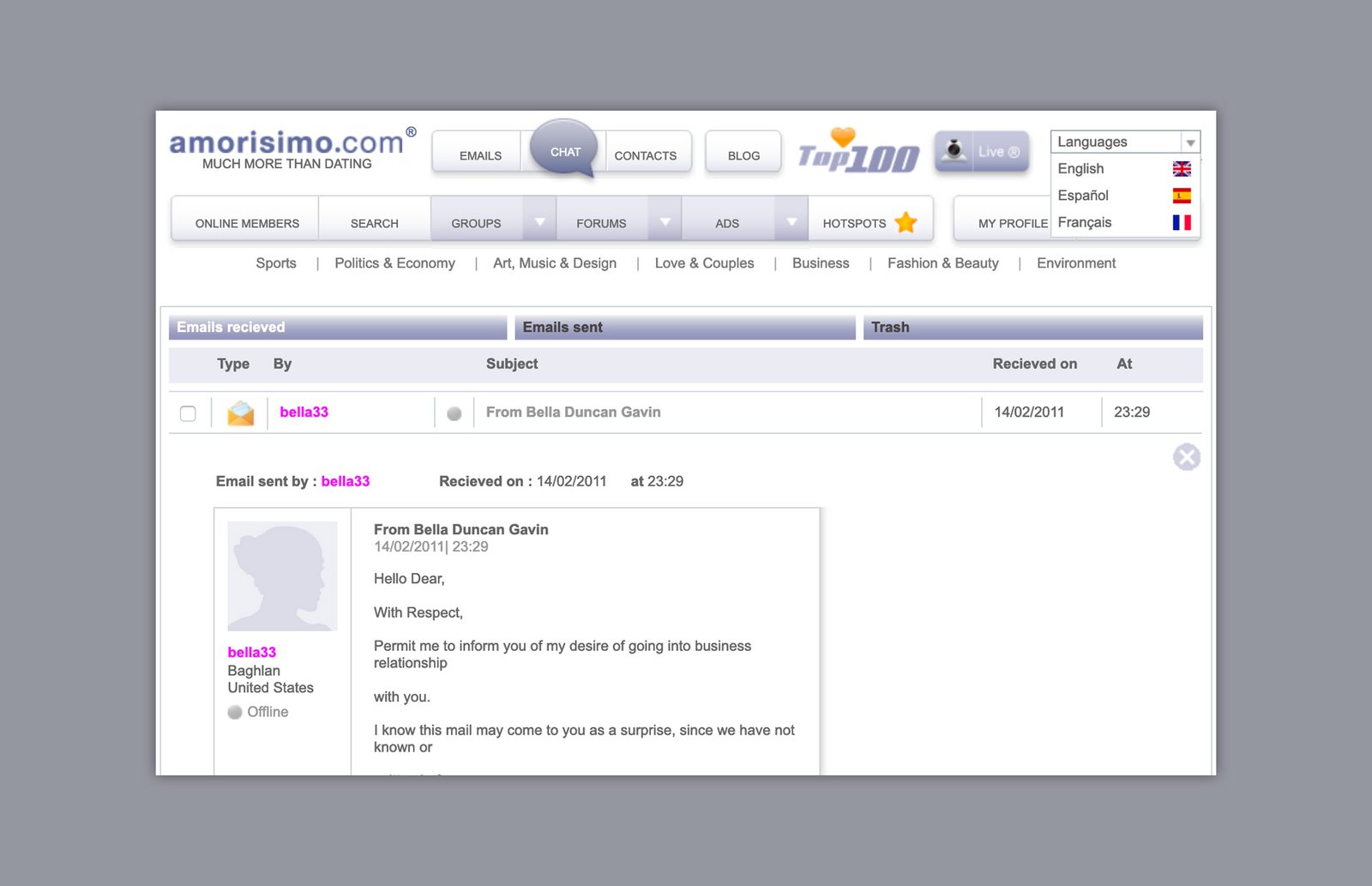This screenshot has width=1372, height=886.
Task: Click the Top100 heart logo
Action: (857, 152)
